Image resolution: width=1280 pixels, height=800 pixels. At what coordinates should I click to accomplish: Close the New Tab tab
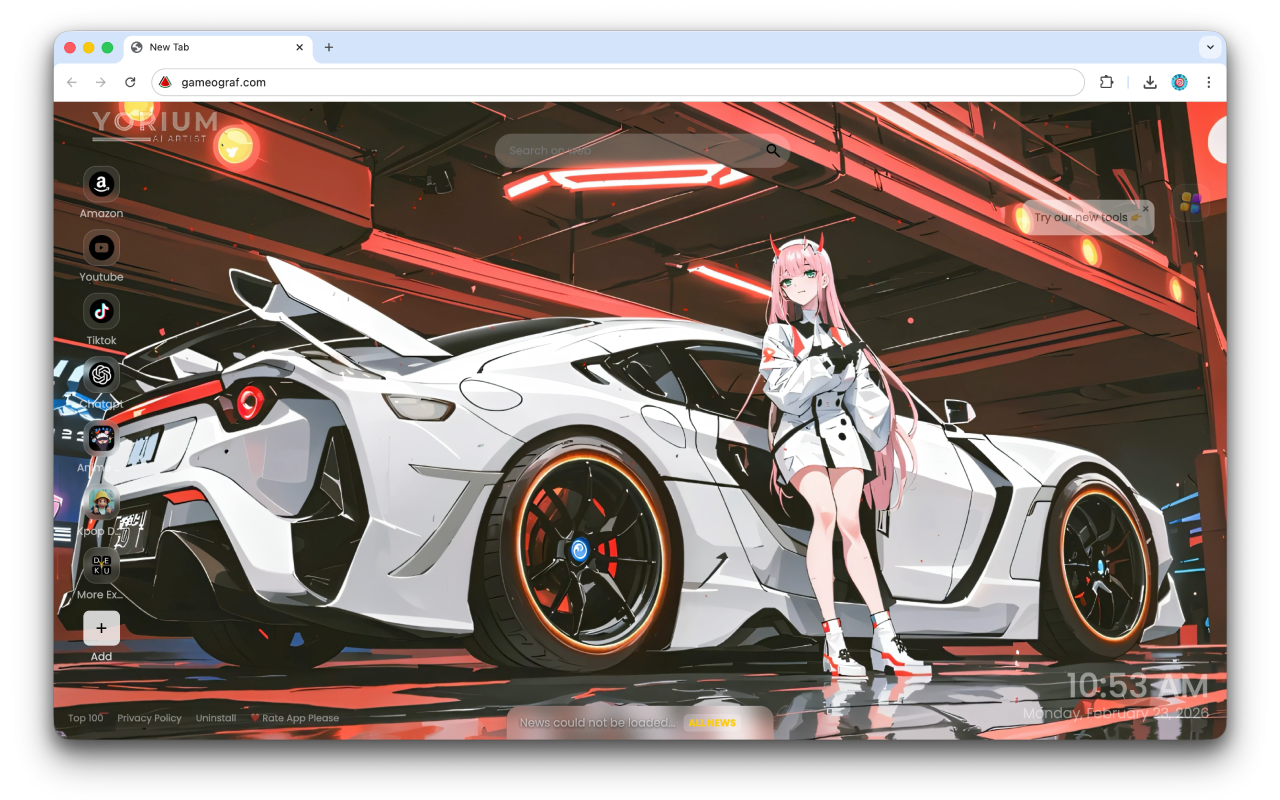tap(299, 47)
